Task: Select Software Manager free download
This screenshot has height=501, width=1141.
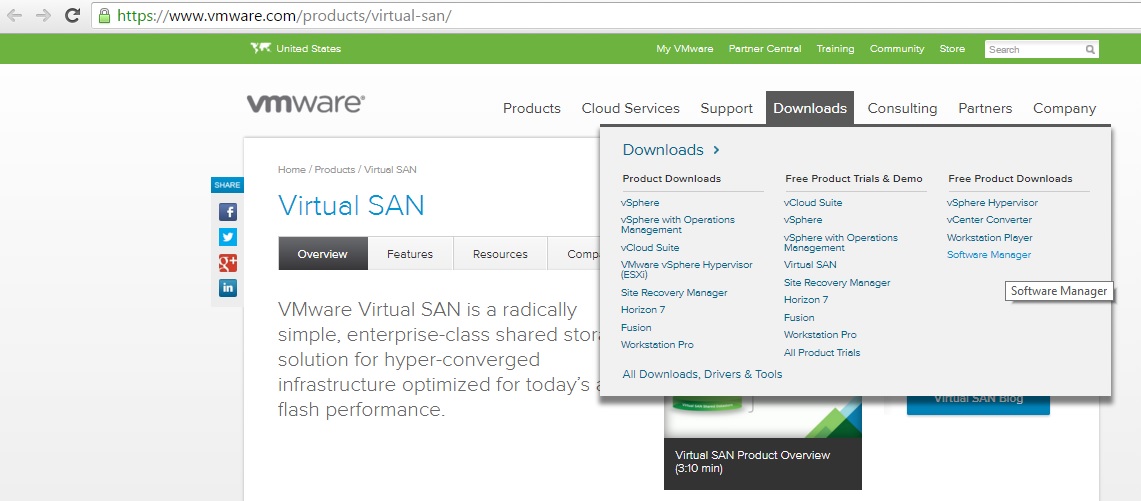Action: 989,255
